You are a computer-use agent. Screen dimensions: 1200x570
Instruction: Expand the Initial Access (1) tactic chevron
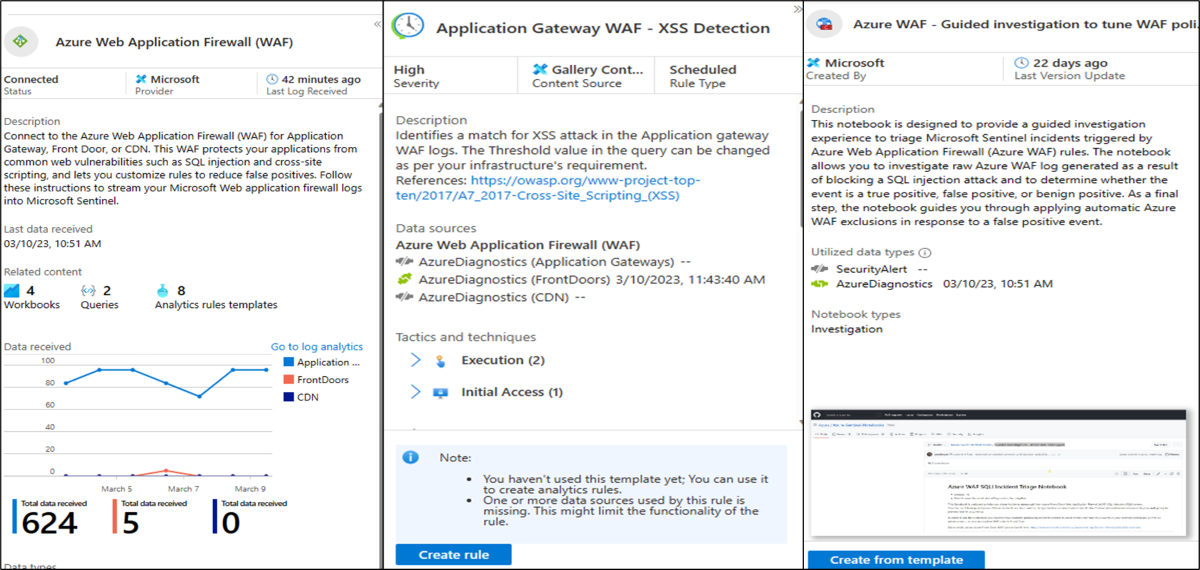tap(416, 392)
